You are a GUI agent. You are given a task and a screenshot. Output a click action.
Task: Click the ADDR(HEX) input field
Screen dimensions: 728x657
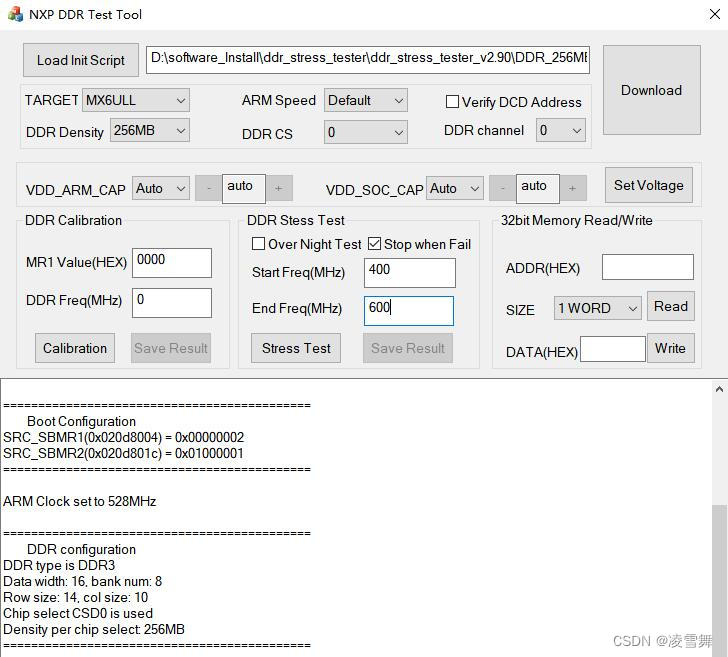(x=648, y=267)
